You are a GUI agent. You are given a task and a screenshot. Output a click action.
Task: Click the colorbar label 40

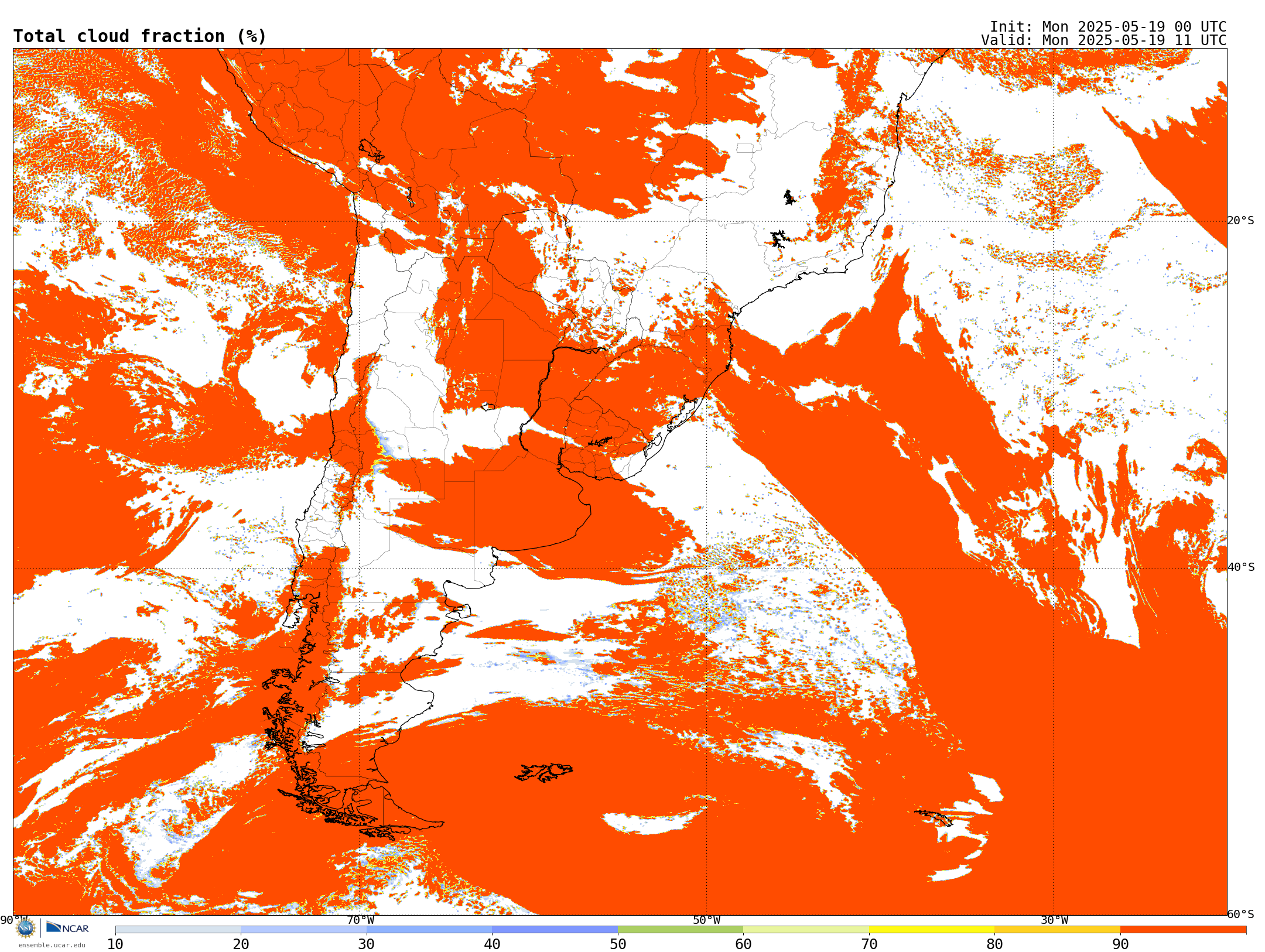pyautogui.click(x=492, y=944)
